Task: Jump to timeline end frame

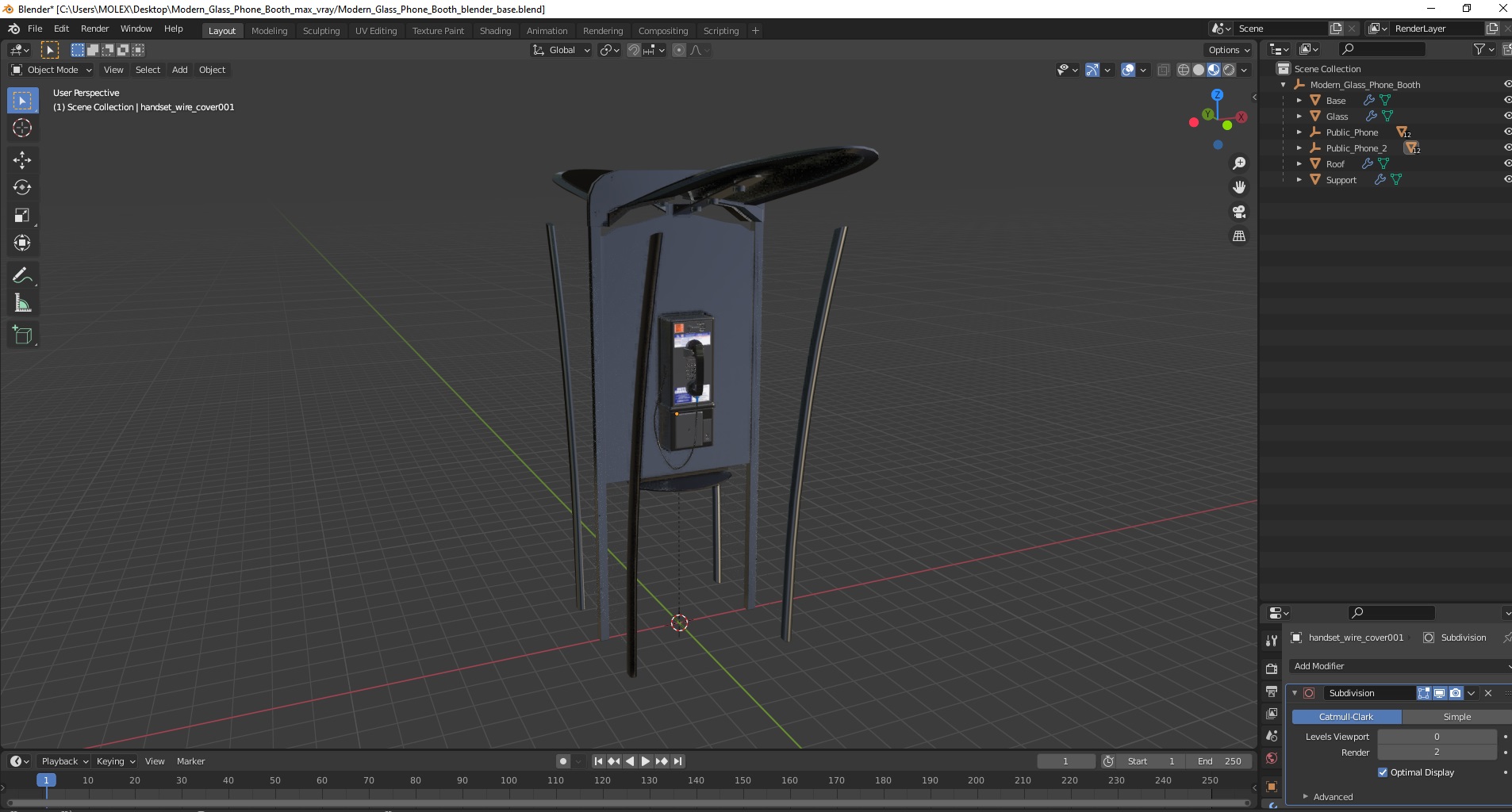Action: [677, 761]
